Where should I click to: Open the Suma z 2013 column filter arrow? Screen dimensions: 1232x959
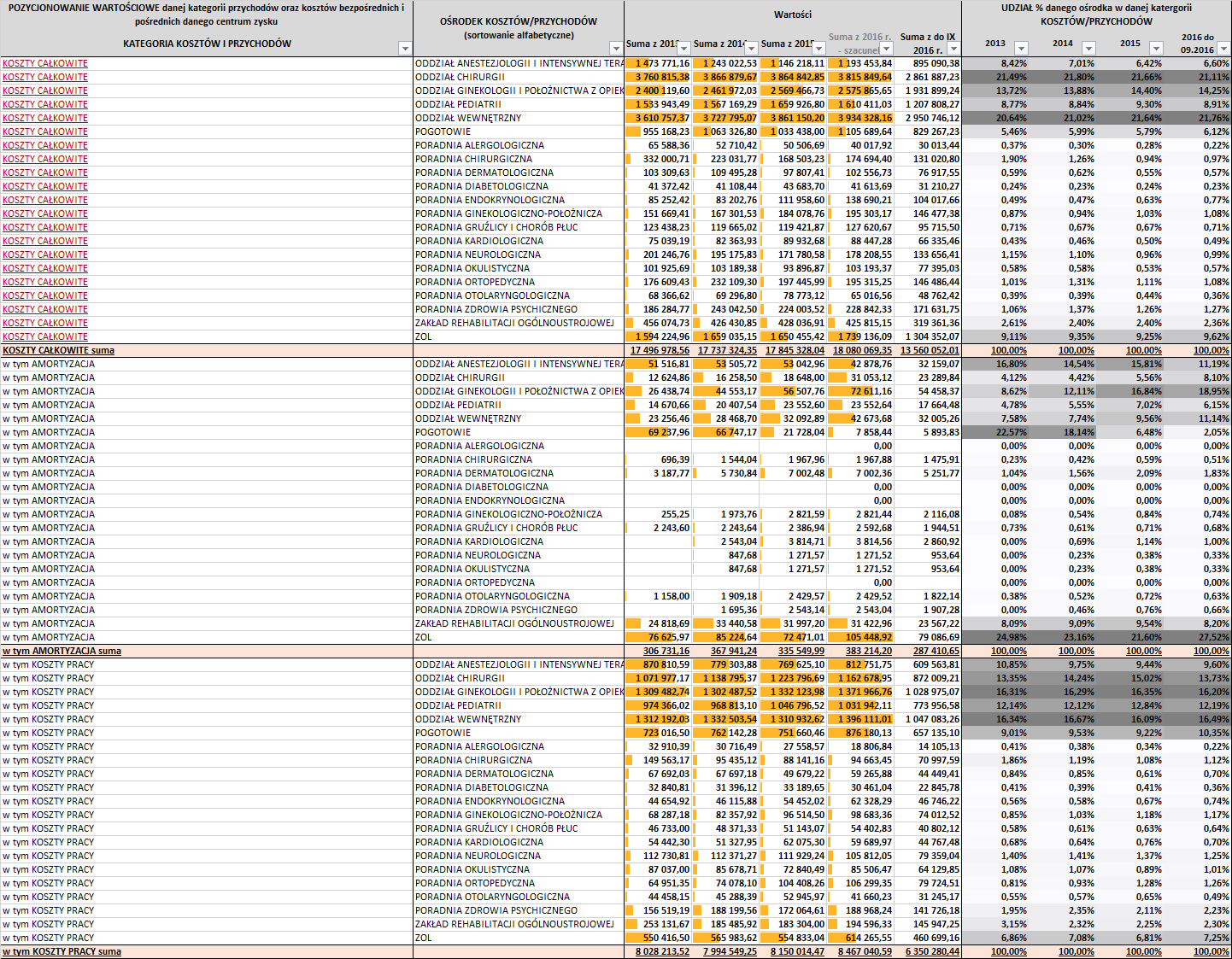coord(684,49)
